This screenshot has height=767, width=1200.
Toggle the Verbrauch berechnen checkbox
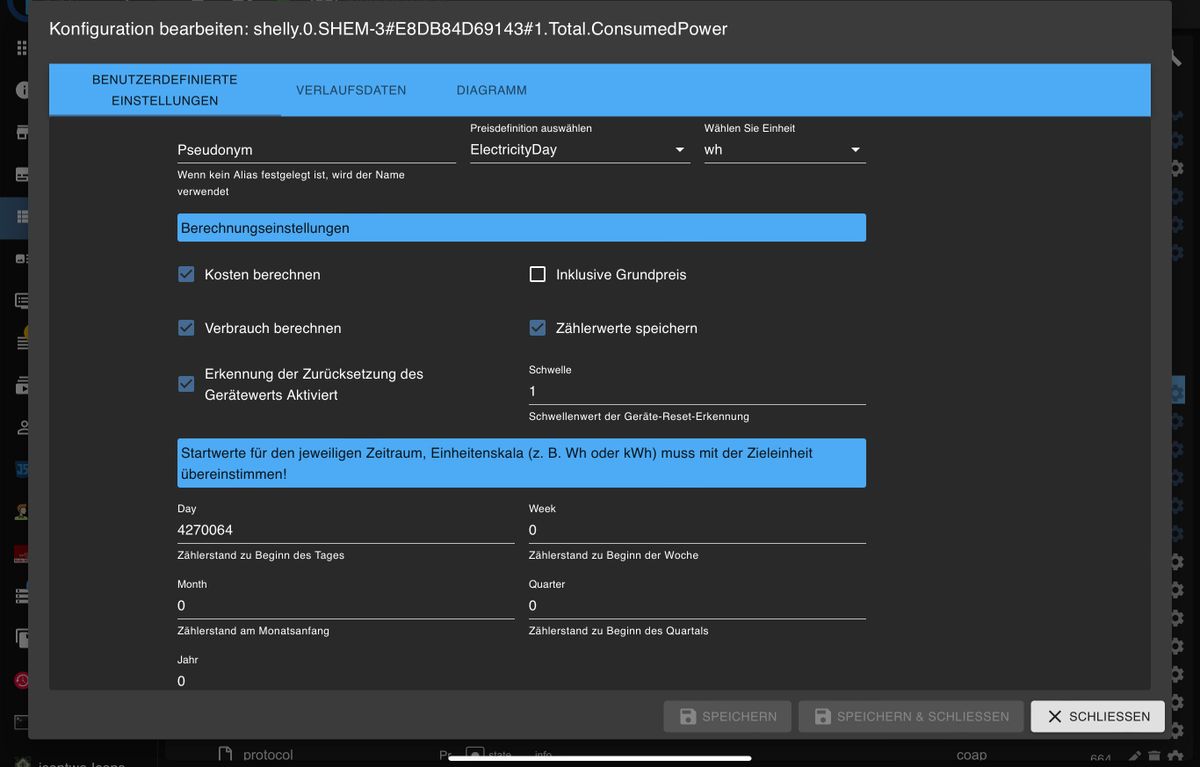pyautogui.click(x=186, y=328)
